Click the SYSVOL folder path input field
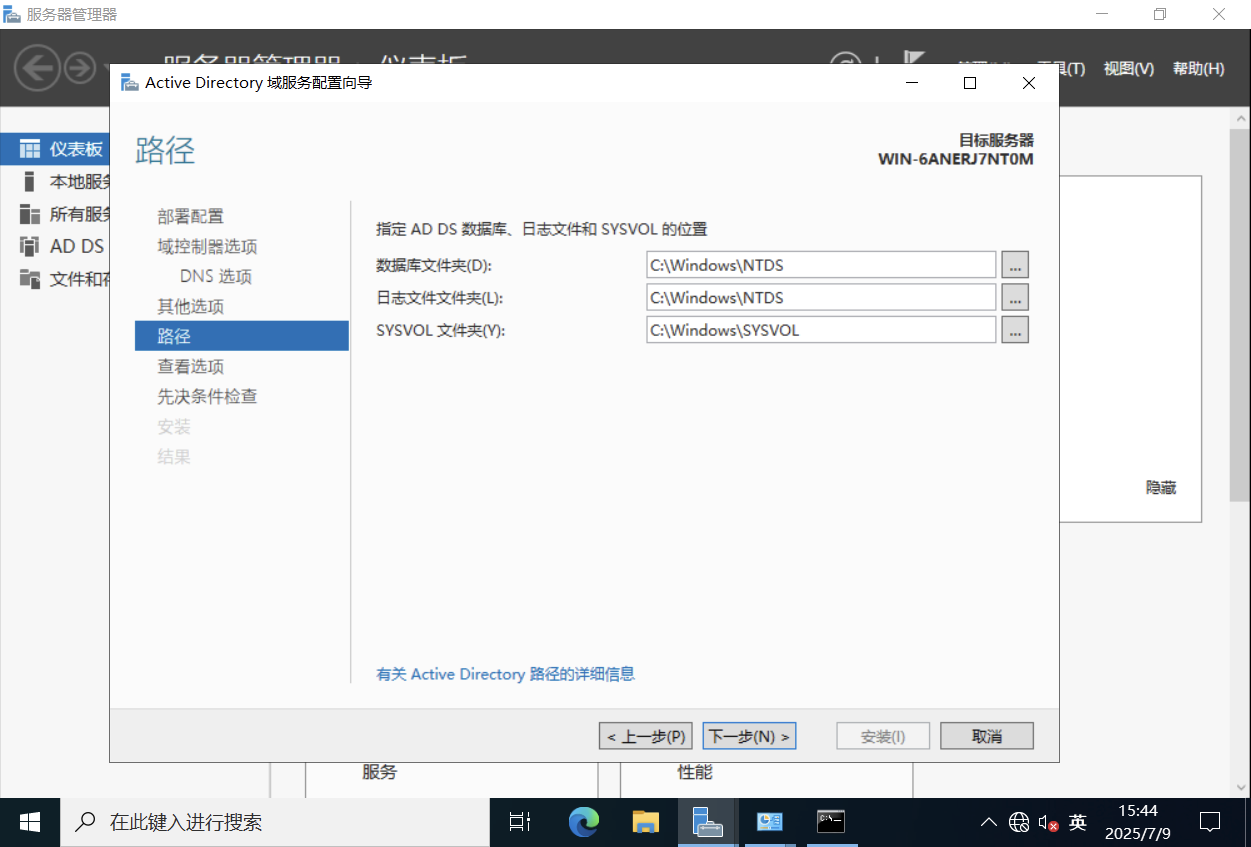Viewport: 1251px width, 847px height. [x=820, y=330]
